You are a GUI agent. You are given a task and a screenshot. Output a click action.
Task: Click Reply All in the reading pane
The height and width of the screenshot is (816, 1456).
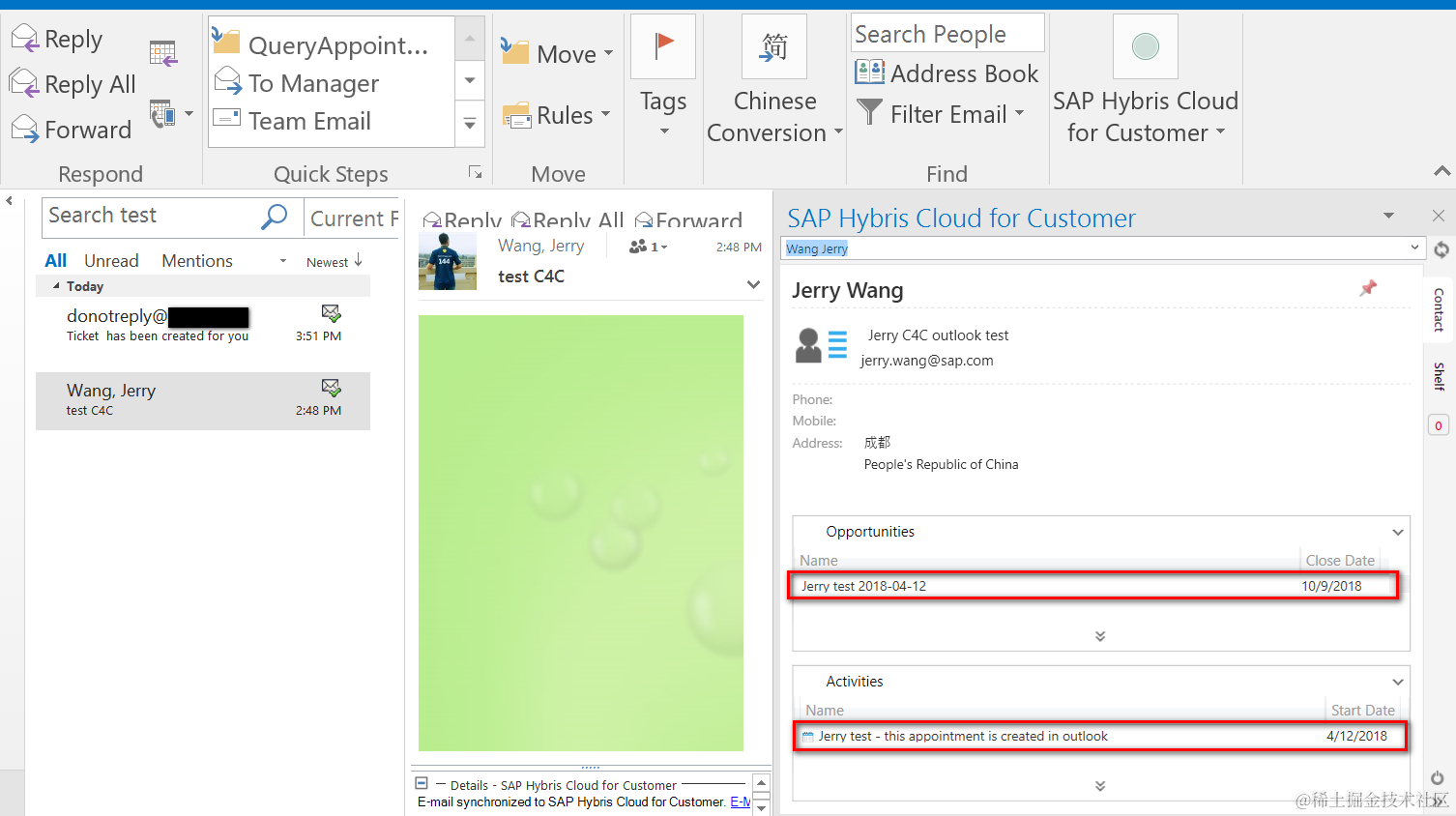tap(568, 219)
